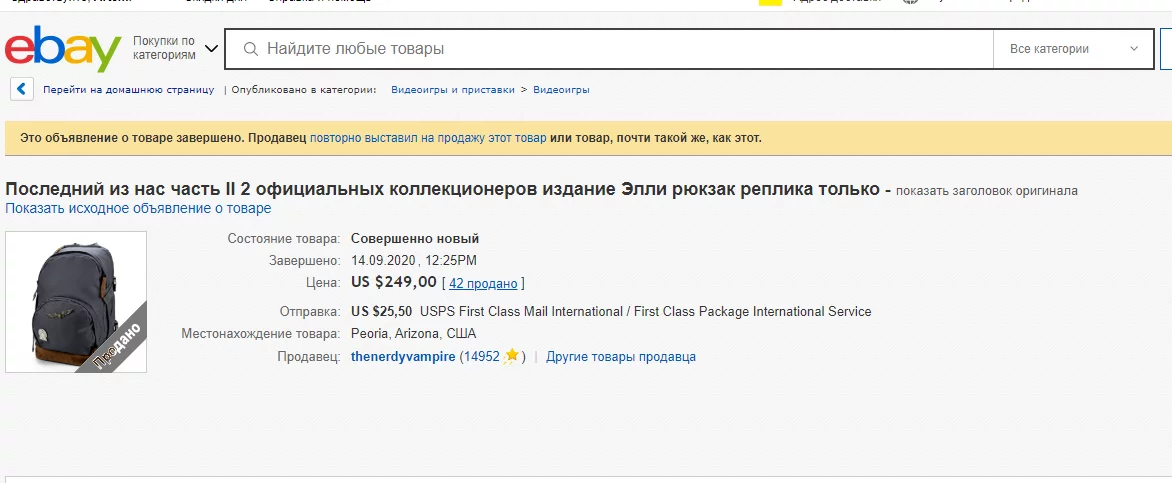The height and width of the screenshot is (483, 1172).
Task: Click the backpack product thumbnail
Action: 76,302
